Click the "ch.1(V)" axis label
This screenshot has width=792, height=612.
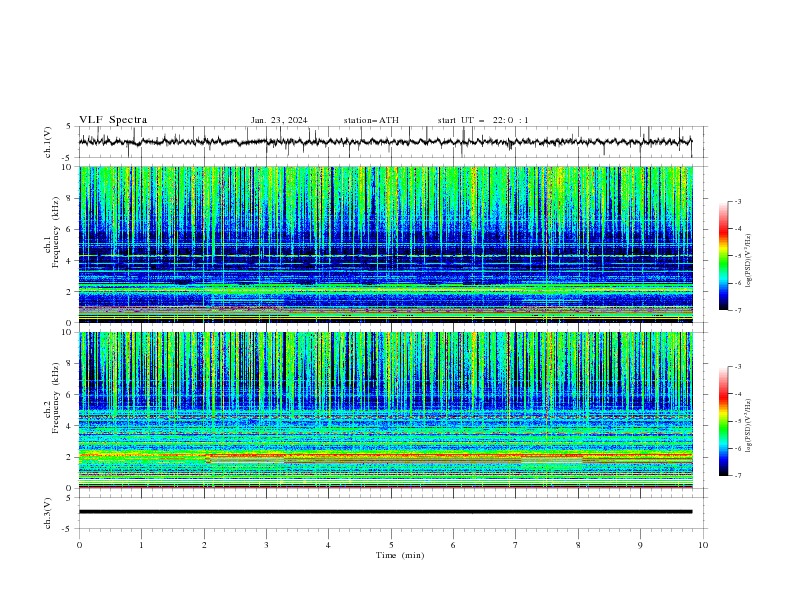(48, 142)
